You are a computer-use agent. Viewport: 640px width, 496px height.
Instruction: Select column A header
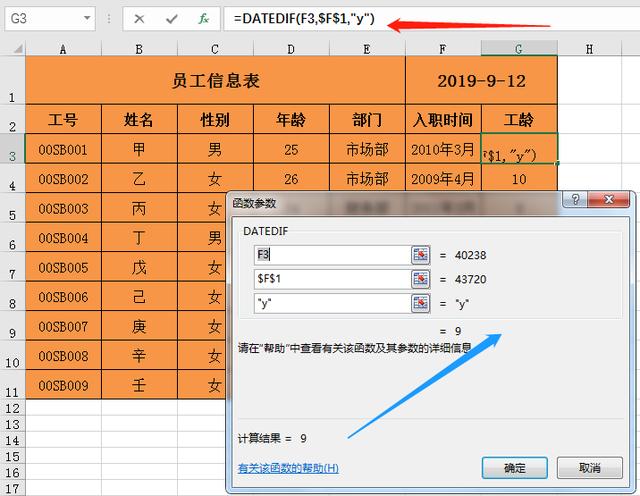63,49
